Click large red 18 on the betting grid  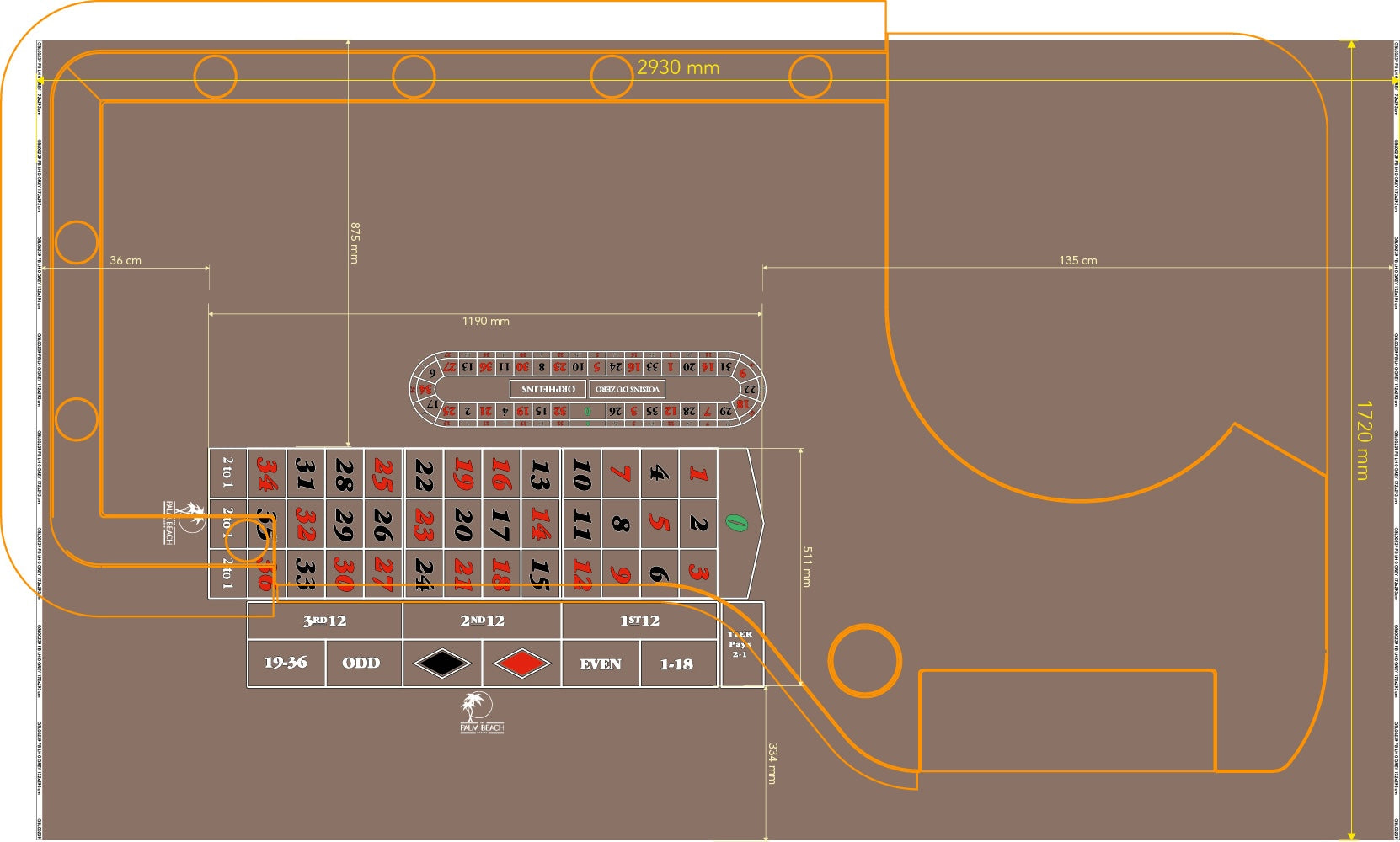pos(502,573)
